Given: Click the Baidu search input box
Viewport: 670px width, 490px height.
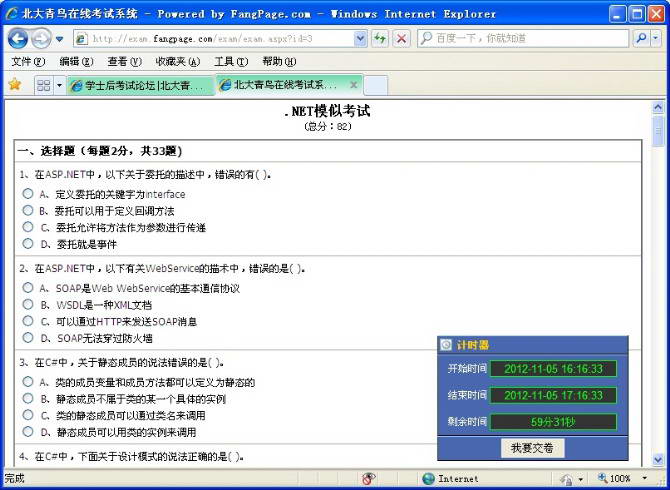Looking at the screenshot, I should [523, 39].
